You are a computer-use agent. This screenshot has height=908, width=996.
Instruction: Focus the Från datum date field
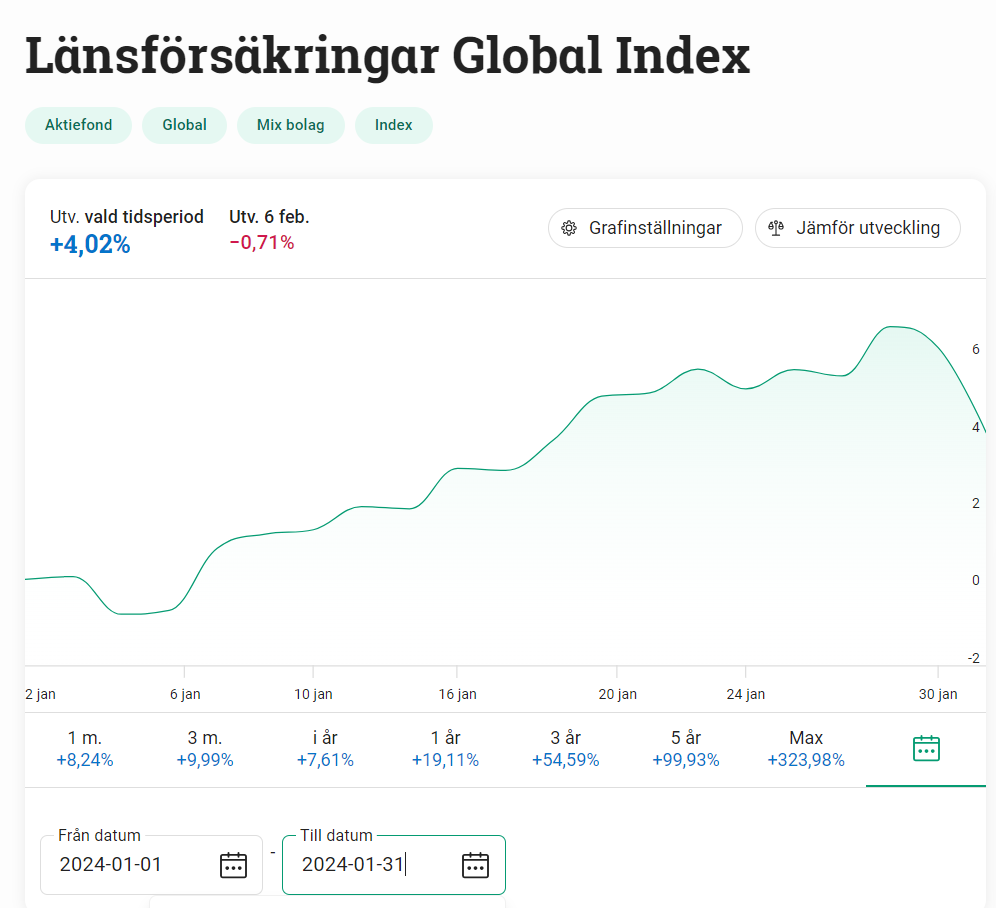(130, 865)
